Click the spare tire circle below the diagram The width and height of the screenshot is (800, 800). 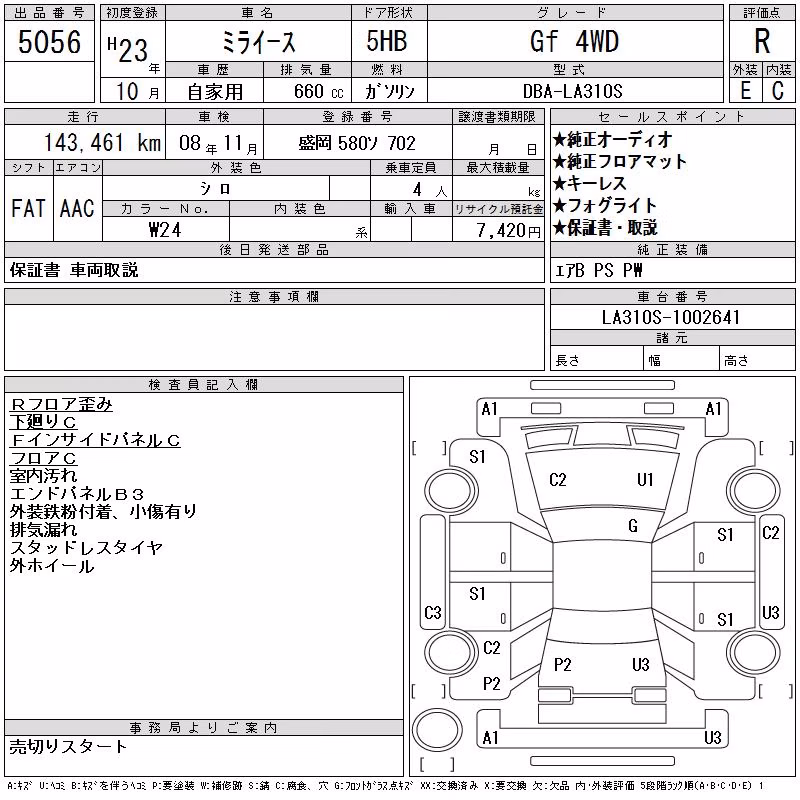click(x=437, y=729)
